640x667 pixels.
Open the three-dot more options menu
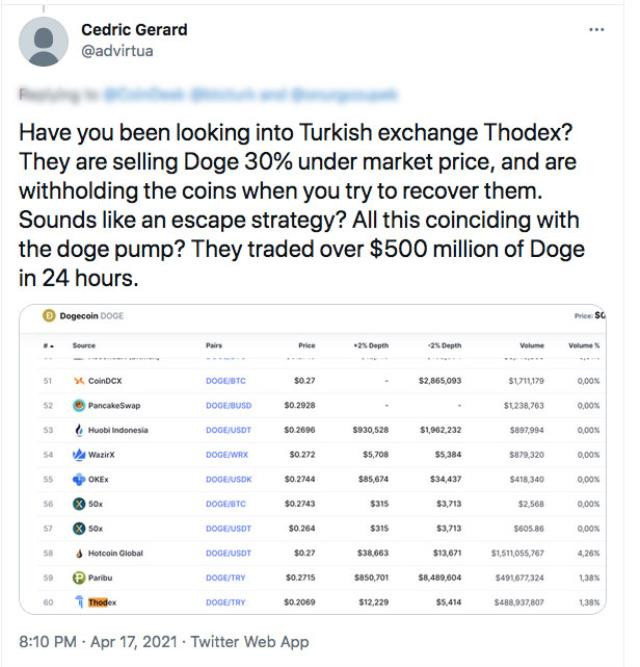[596, 29]
